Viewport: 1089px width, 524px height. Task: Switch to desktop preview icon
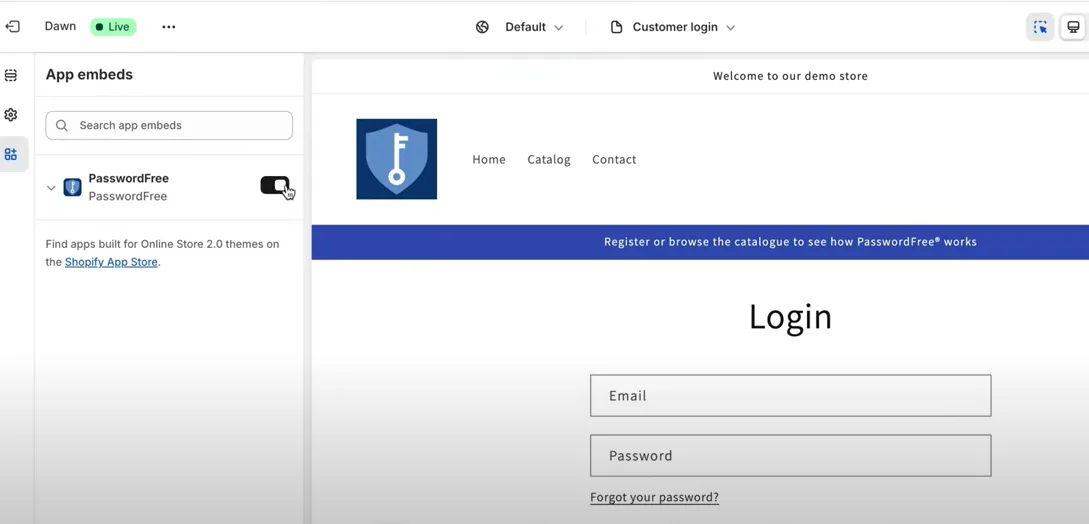tap(1073, 27)
